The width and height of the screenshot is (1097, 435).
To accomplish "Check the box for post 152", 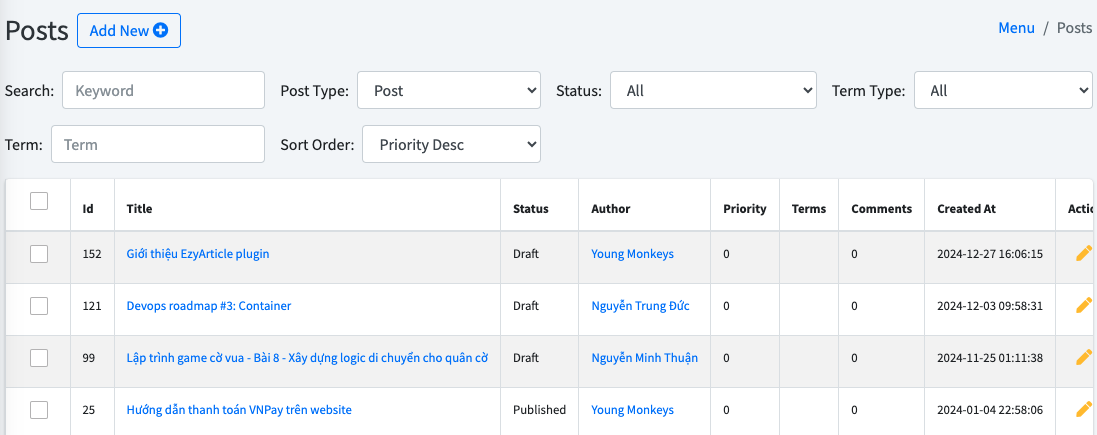I will pos(39,254).
